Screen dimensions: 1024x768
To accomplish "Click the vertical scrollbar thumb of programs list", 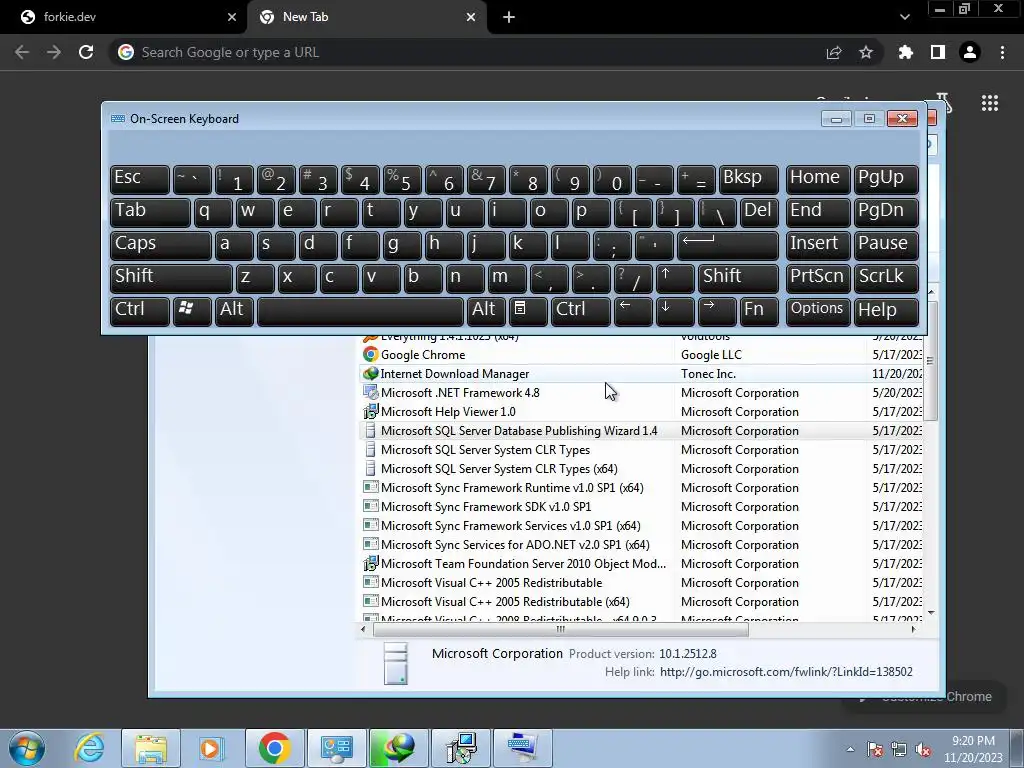I will [x=931, y=360].
